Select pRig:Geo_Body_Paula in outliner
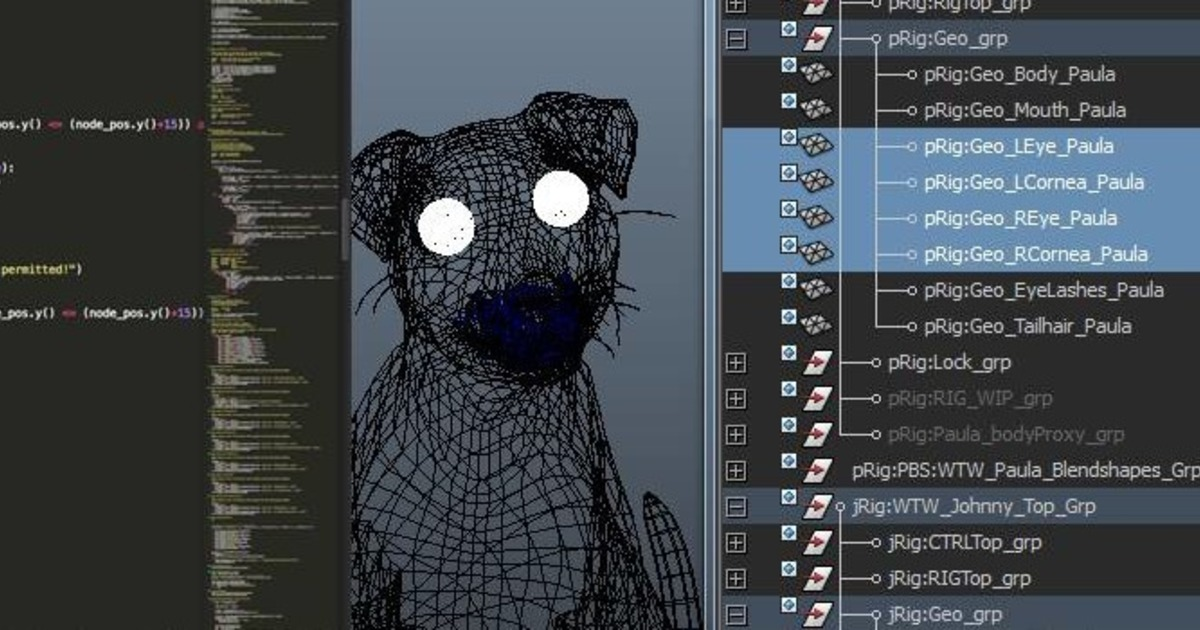The image size is (1200, 630). tap(1019, 74)
